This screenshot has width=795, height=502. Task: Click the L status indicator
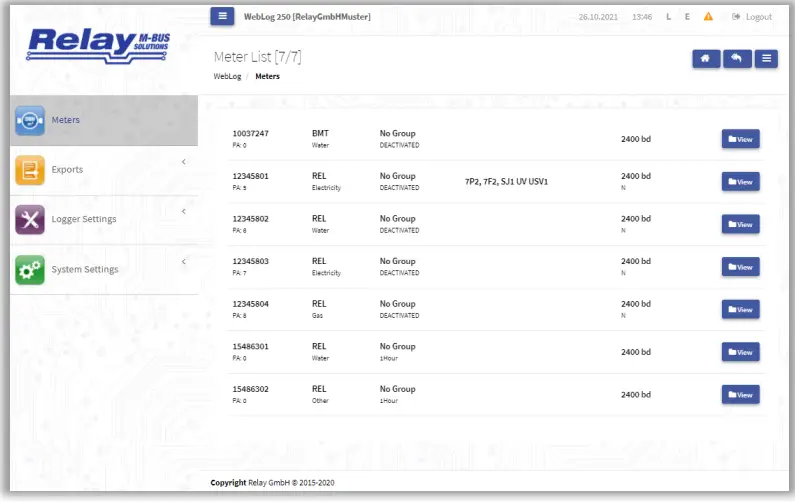[668, 17]
